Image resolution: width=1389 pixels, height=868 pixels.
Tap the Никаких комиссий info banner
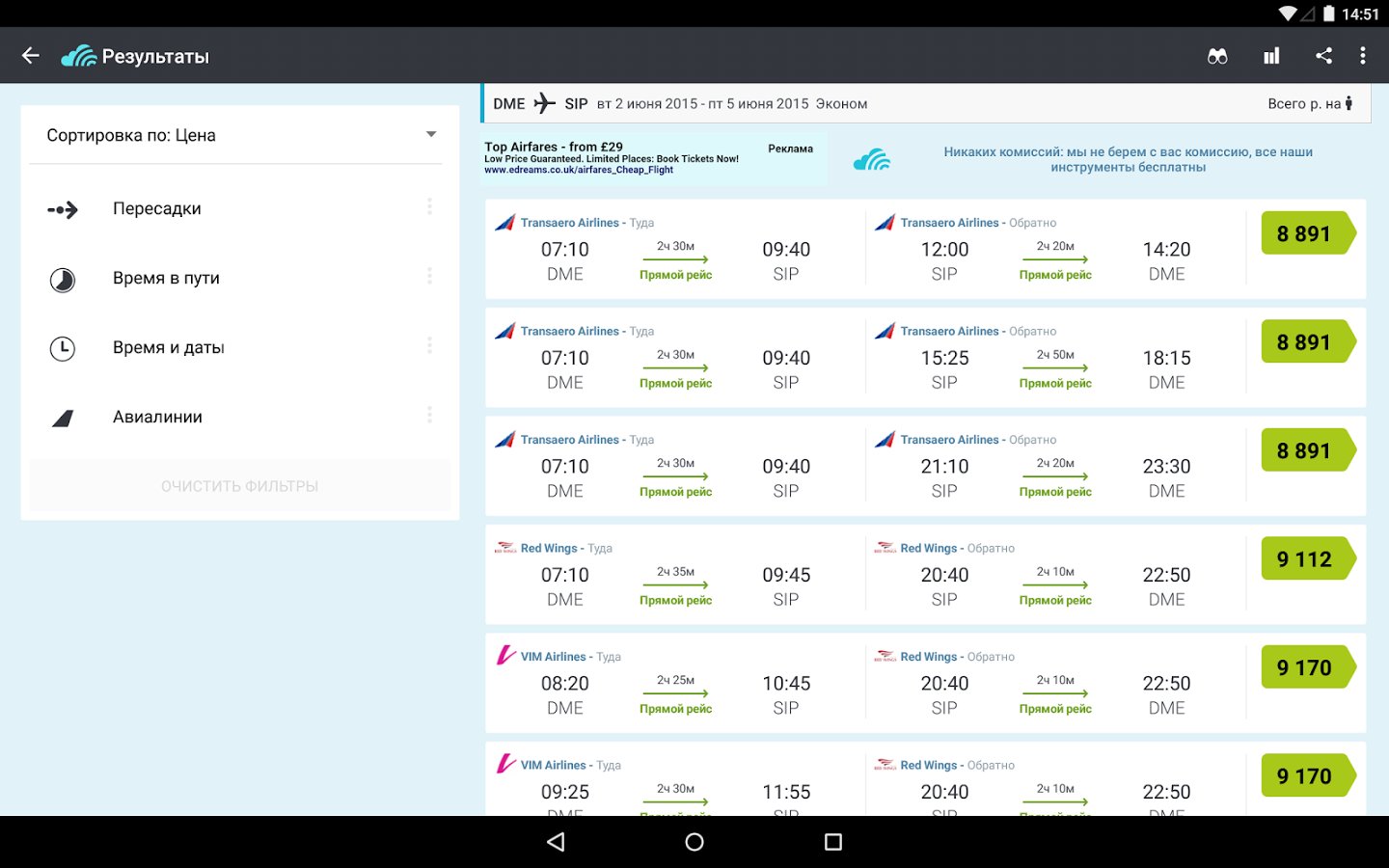pyautogui.click(x=1128, y=159)
